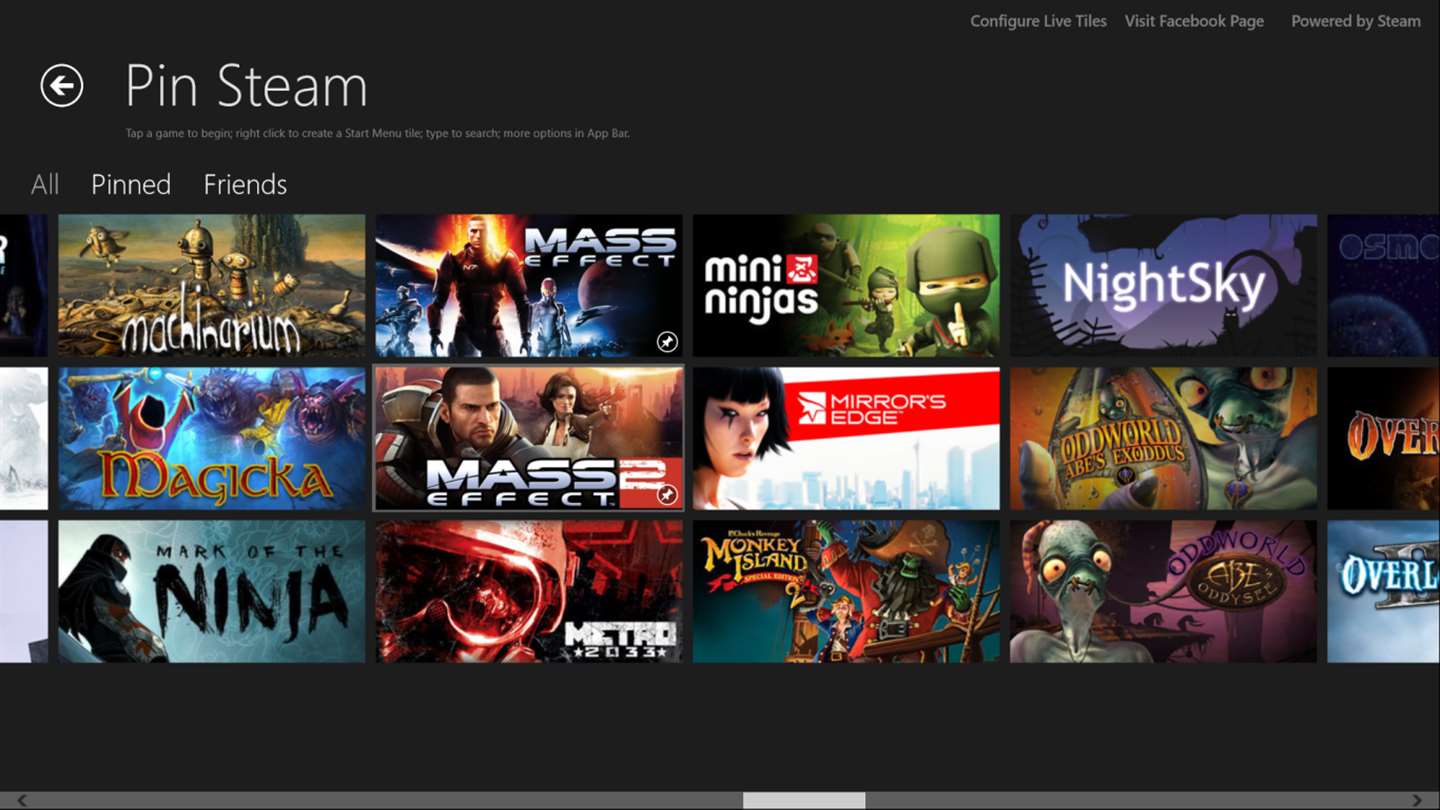Select the partially visible Osmos tile
This screenshot has height=810, width=1440.
[1384, 286]
